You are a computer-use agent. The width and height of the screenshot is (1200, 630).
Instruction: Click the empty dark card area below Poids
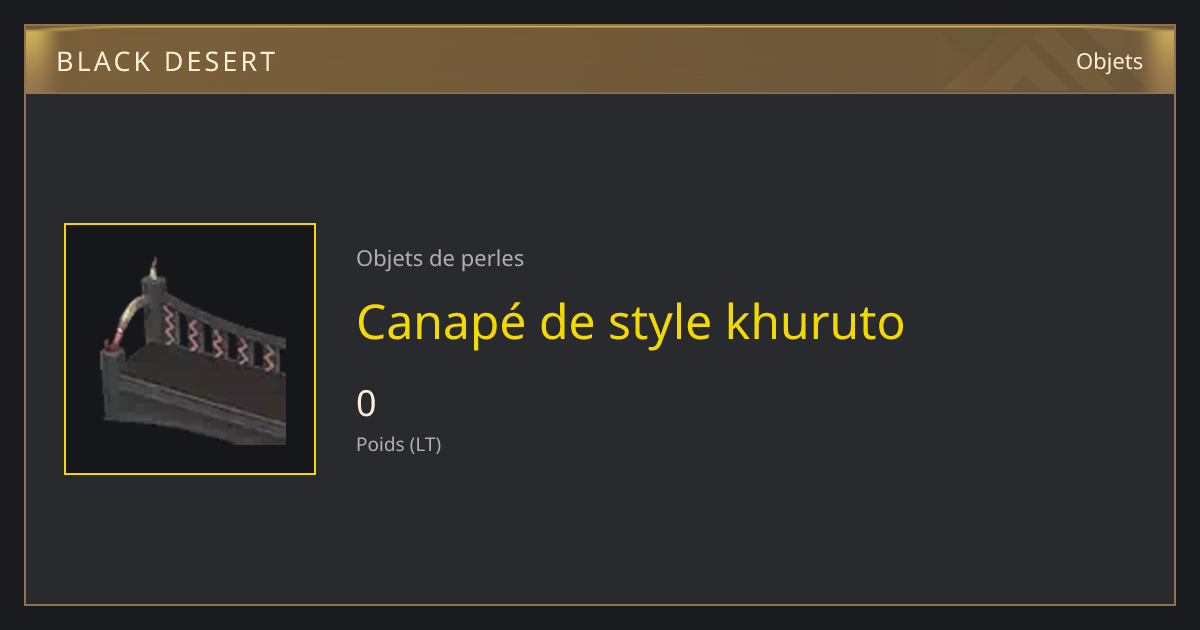[600, 530]
